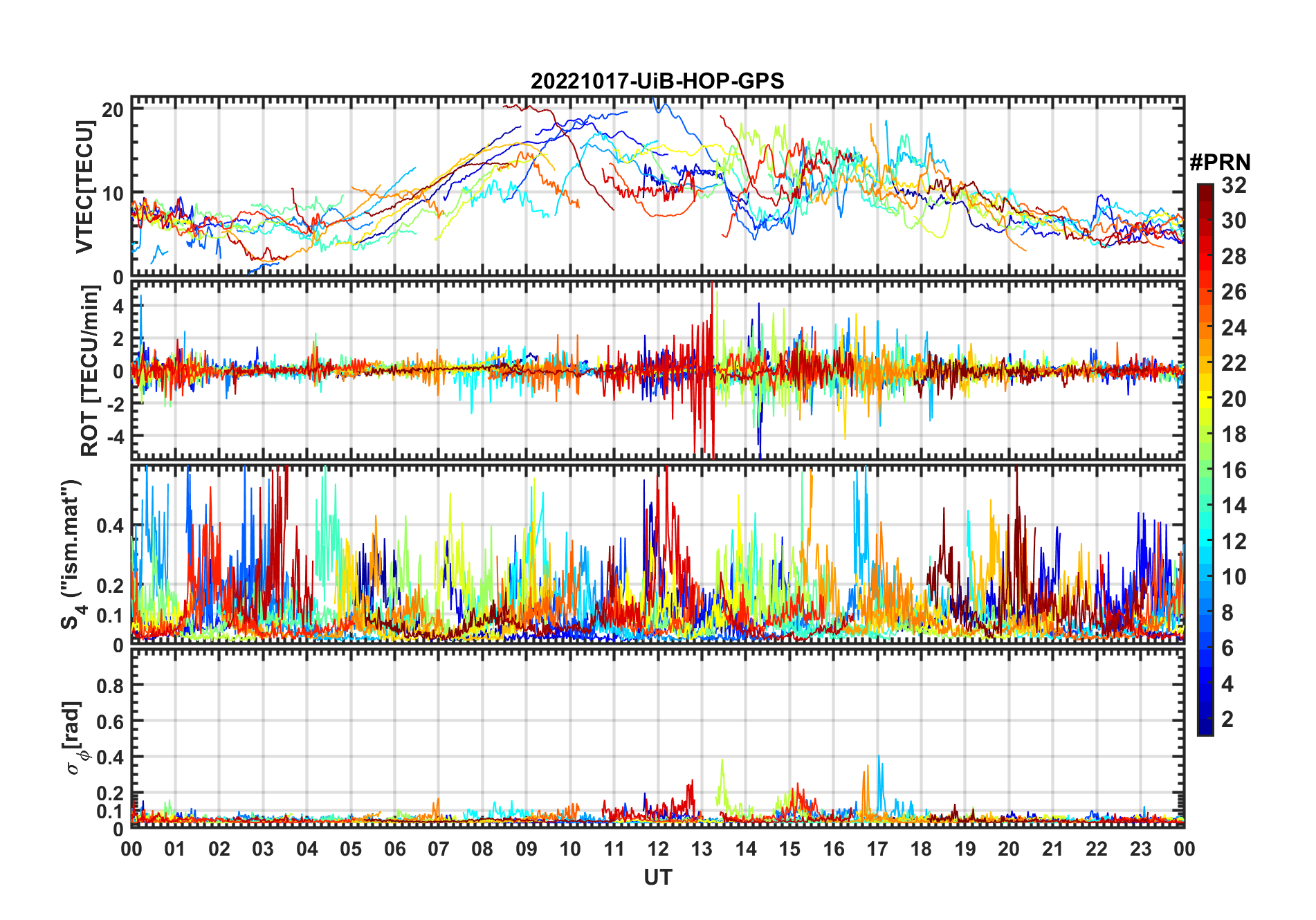Select UT axis tick label "03"
The image size is (1316, 920).
(x=263, y=849)
